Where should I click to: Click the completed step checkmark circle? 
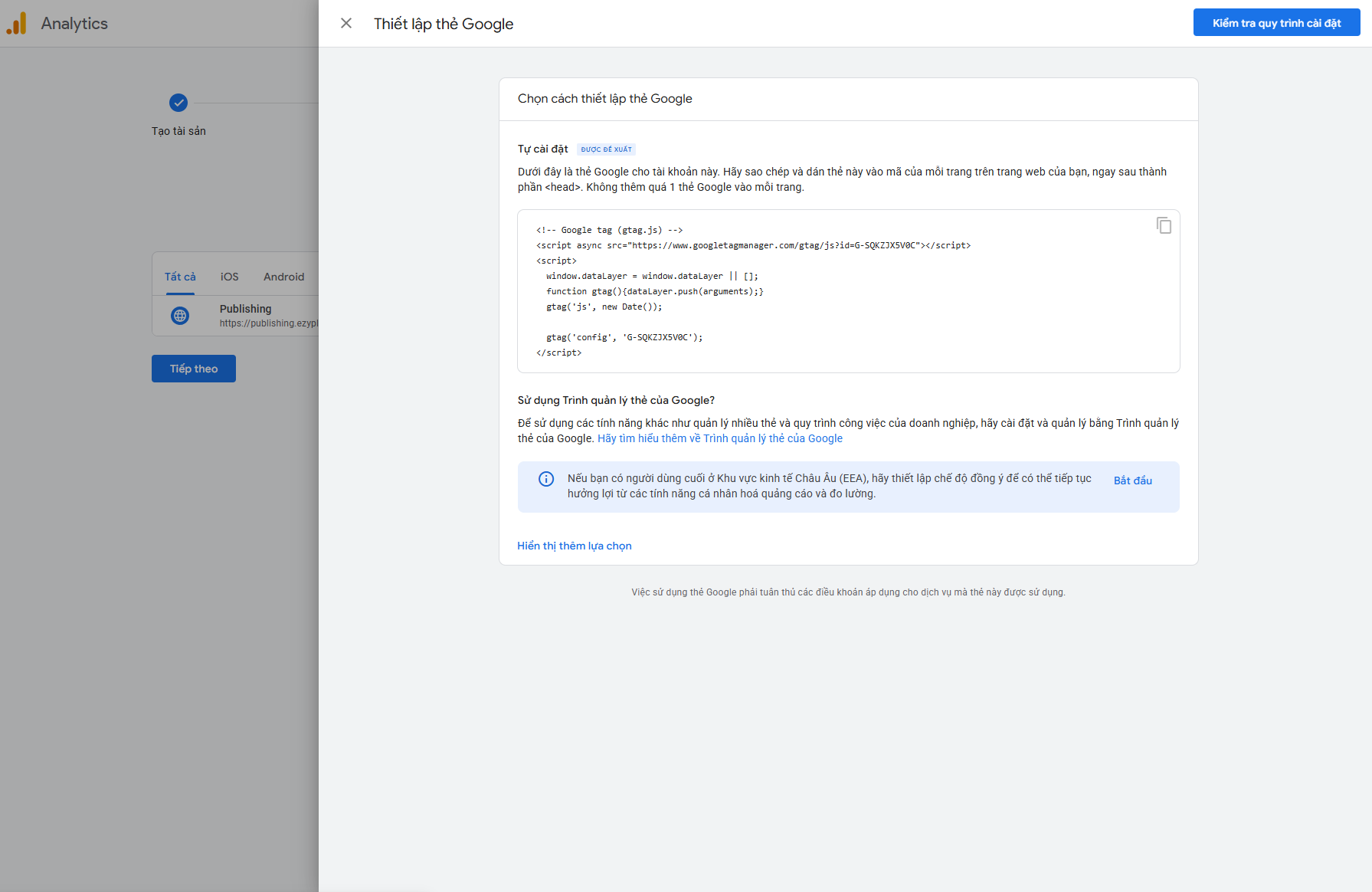178,103
